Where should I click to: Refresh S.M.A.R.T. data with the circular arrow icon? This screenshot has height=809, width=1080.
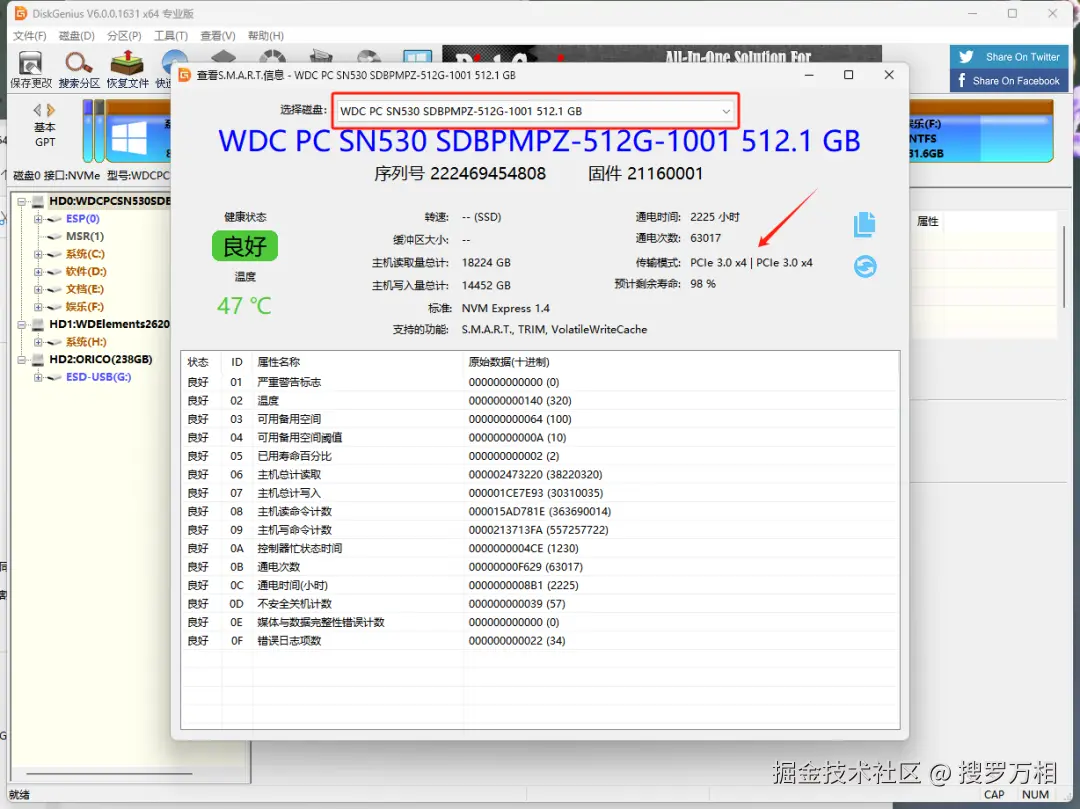[865, 266]
